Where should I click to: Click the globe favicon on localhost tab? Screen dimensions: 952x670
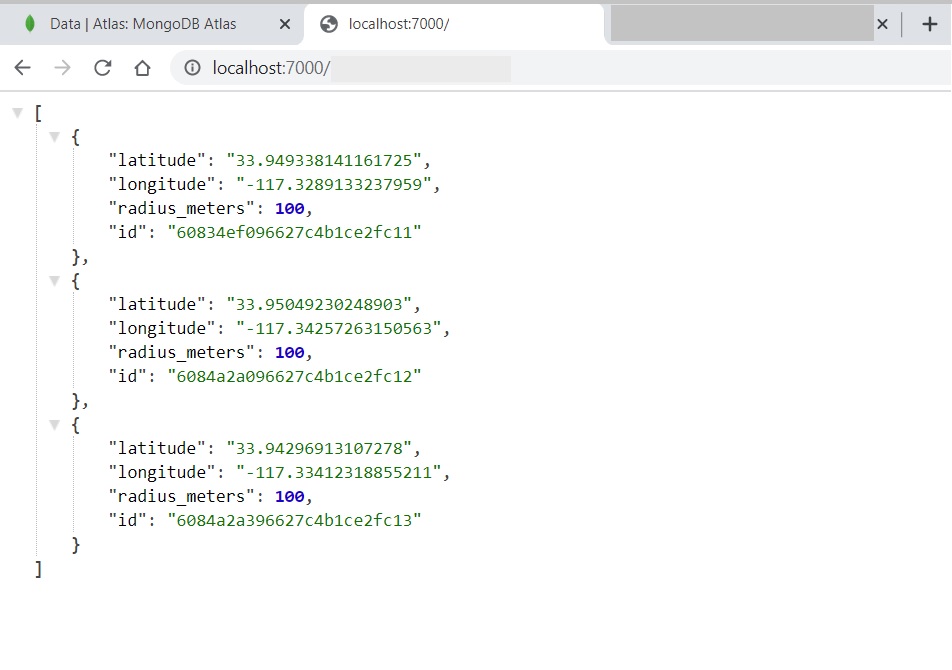point(328,24)
